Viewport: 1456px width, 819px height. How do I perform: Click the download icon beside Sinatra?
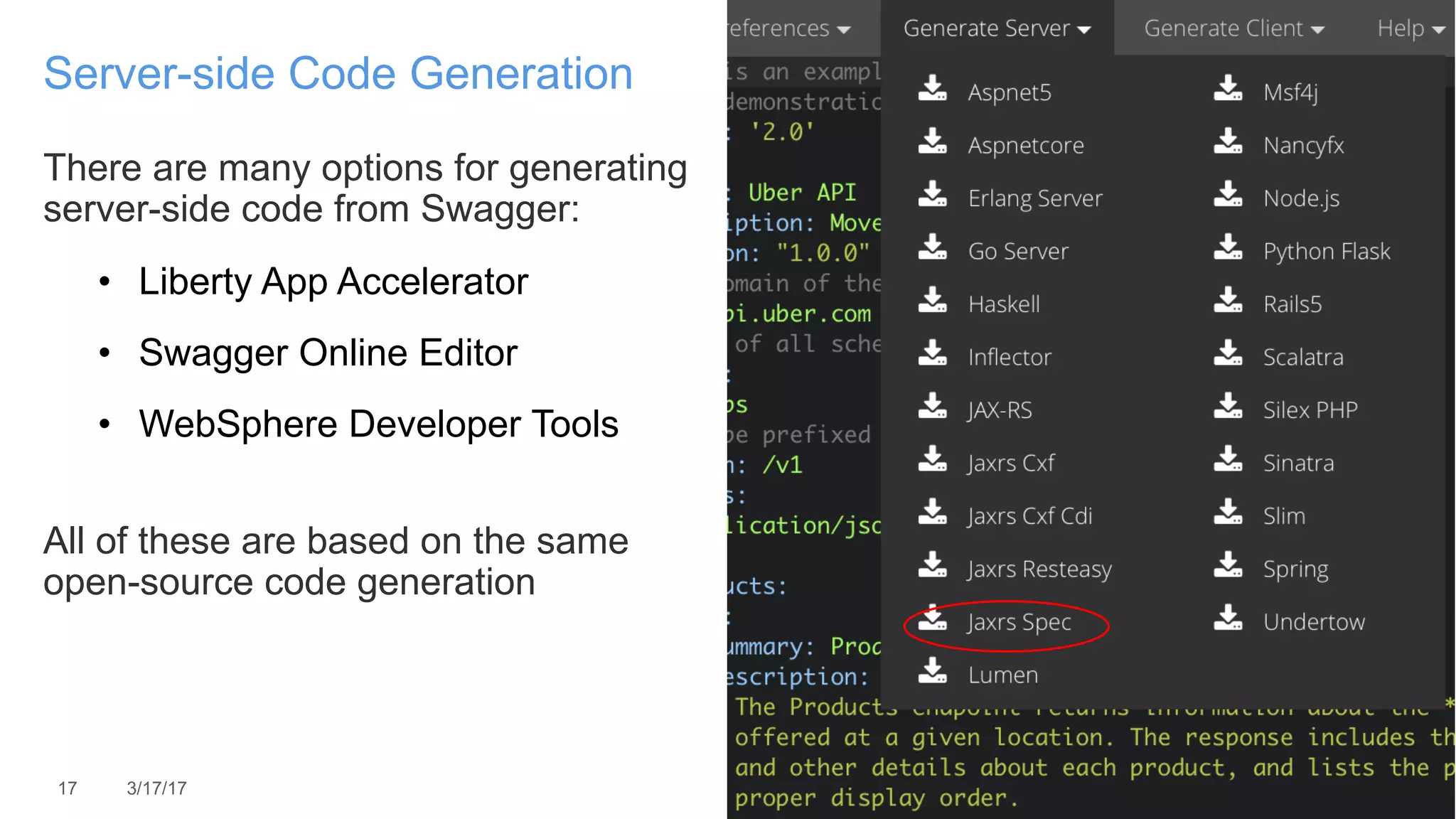[x=1228, y=459]
